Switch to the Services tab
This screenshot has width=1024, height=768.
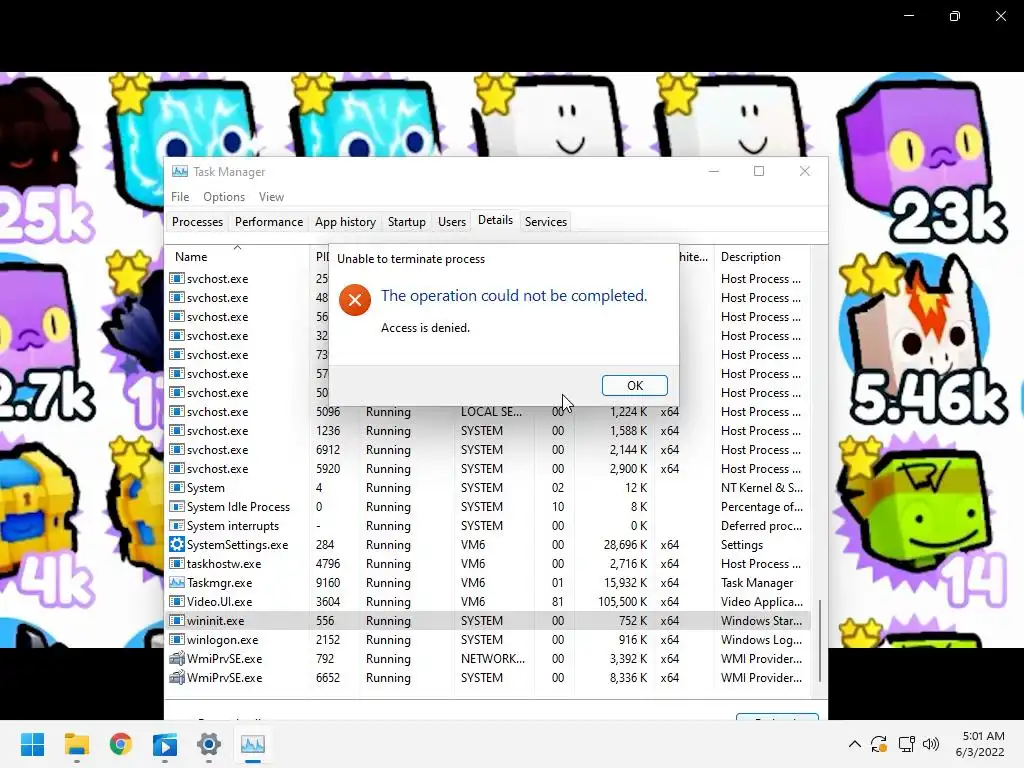click(x=545, y=222)
